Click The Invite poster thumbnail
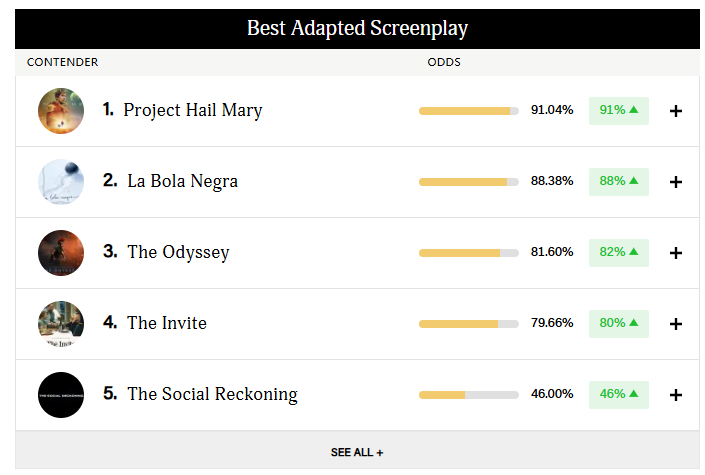 [x=61, y=324]
